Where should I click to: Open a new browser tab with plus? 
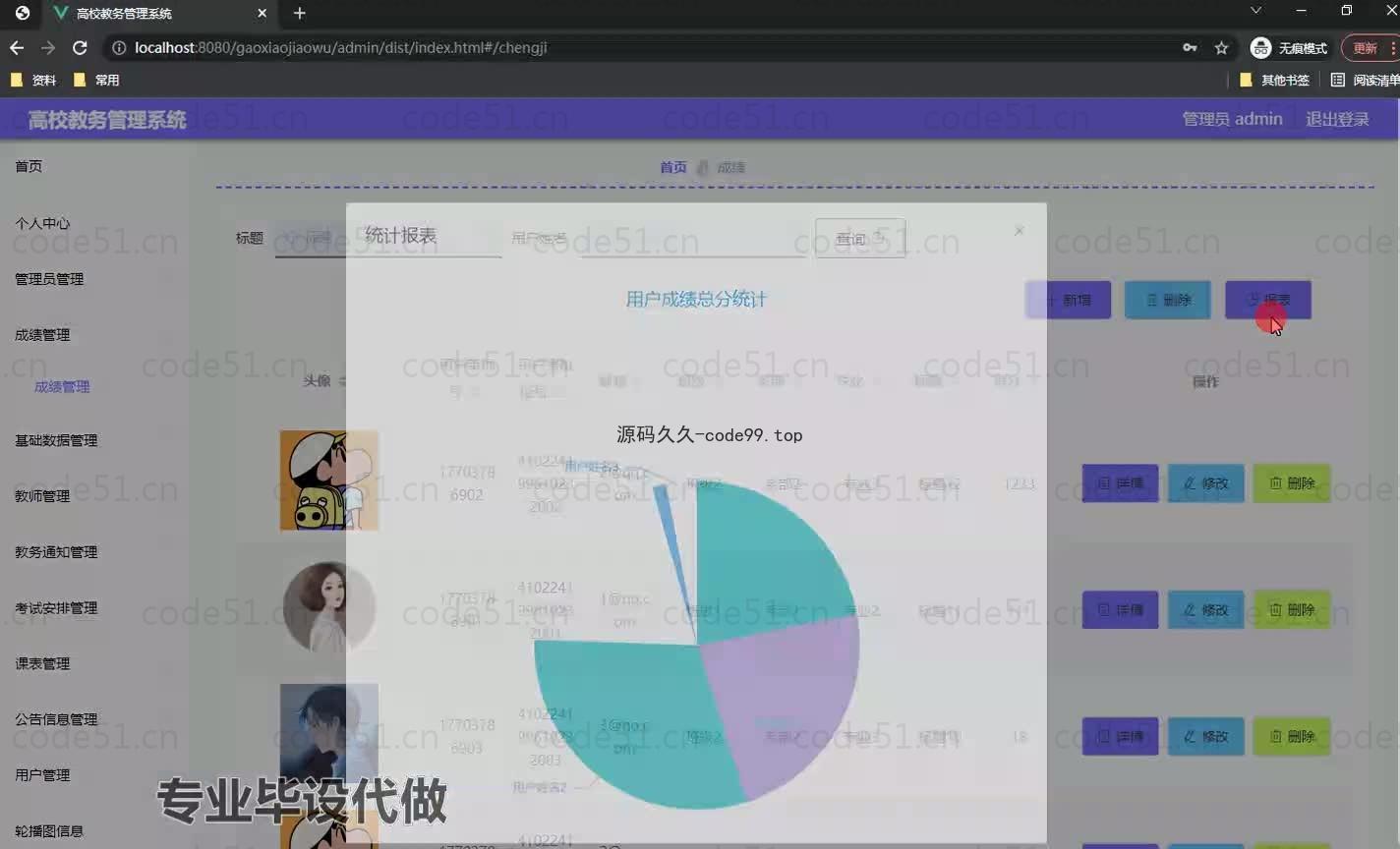click(300, 13)
